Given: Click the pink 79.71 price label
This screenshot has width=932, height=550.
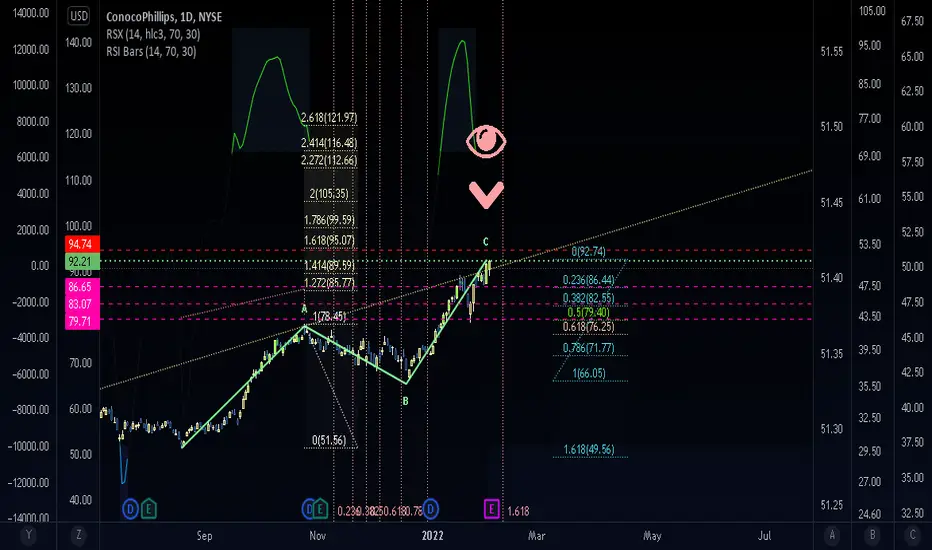Looking at the screenshot, I should point(80,321).
